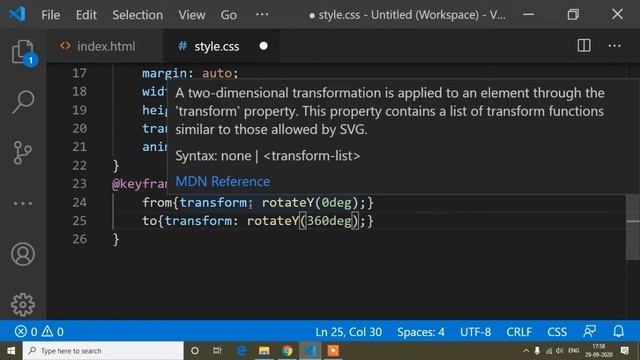Open the File menu
640x360 pixels.
tap(51, 15)
